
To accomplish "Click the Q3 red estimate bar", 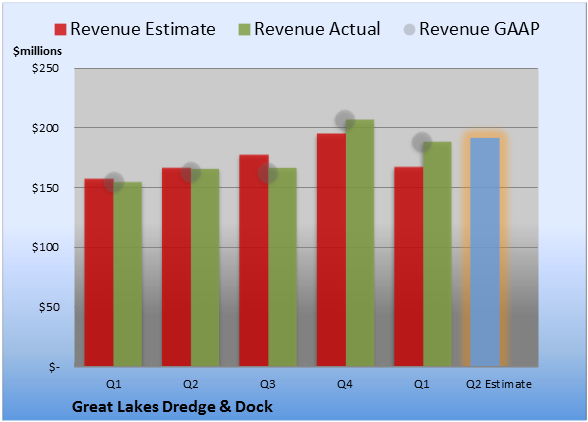I will (x=254, y=260).
